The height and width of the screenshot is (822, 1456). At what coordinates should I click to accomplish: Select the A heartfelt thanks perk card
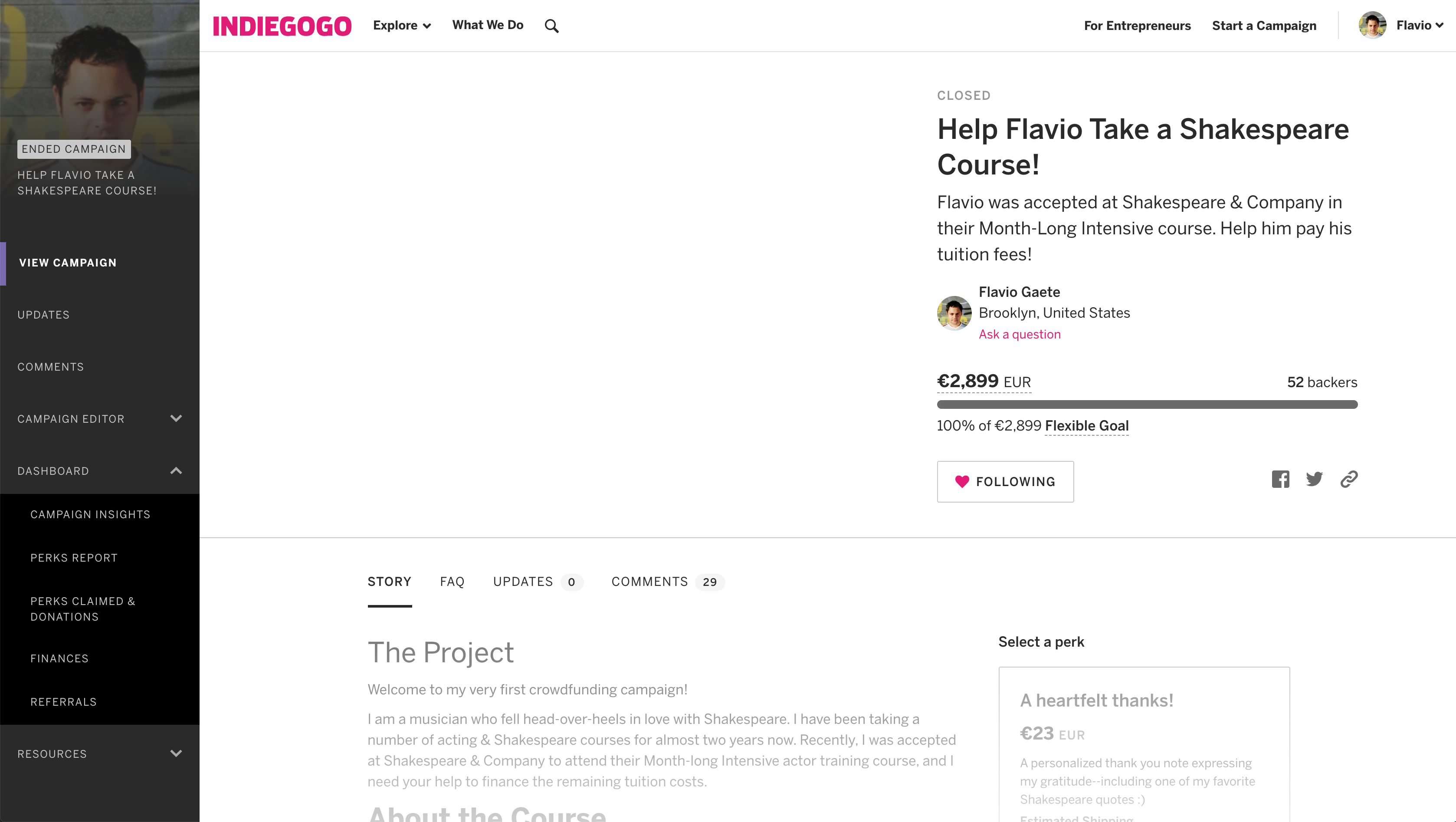[1144, 746]
